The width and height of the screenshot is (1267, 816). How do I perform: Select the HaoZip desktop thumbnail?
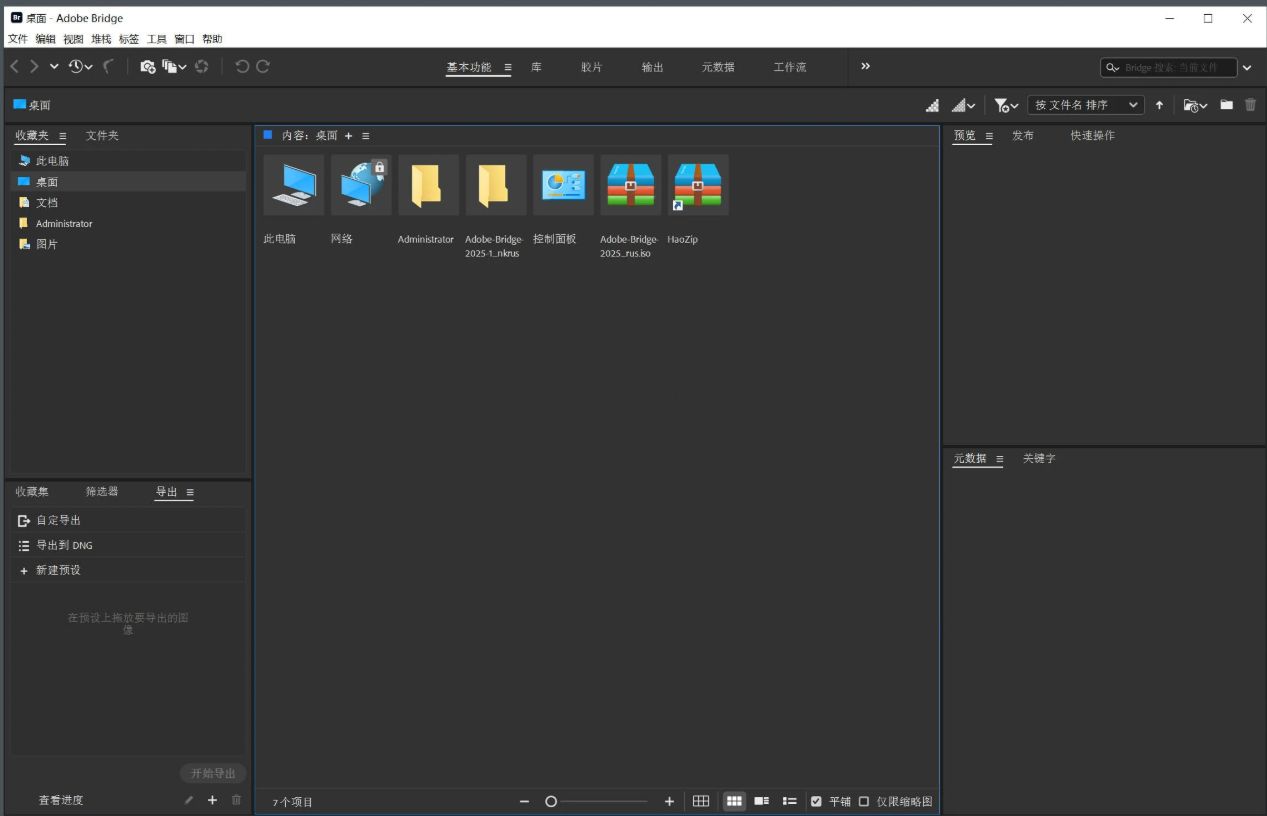(x=697, y=185)
